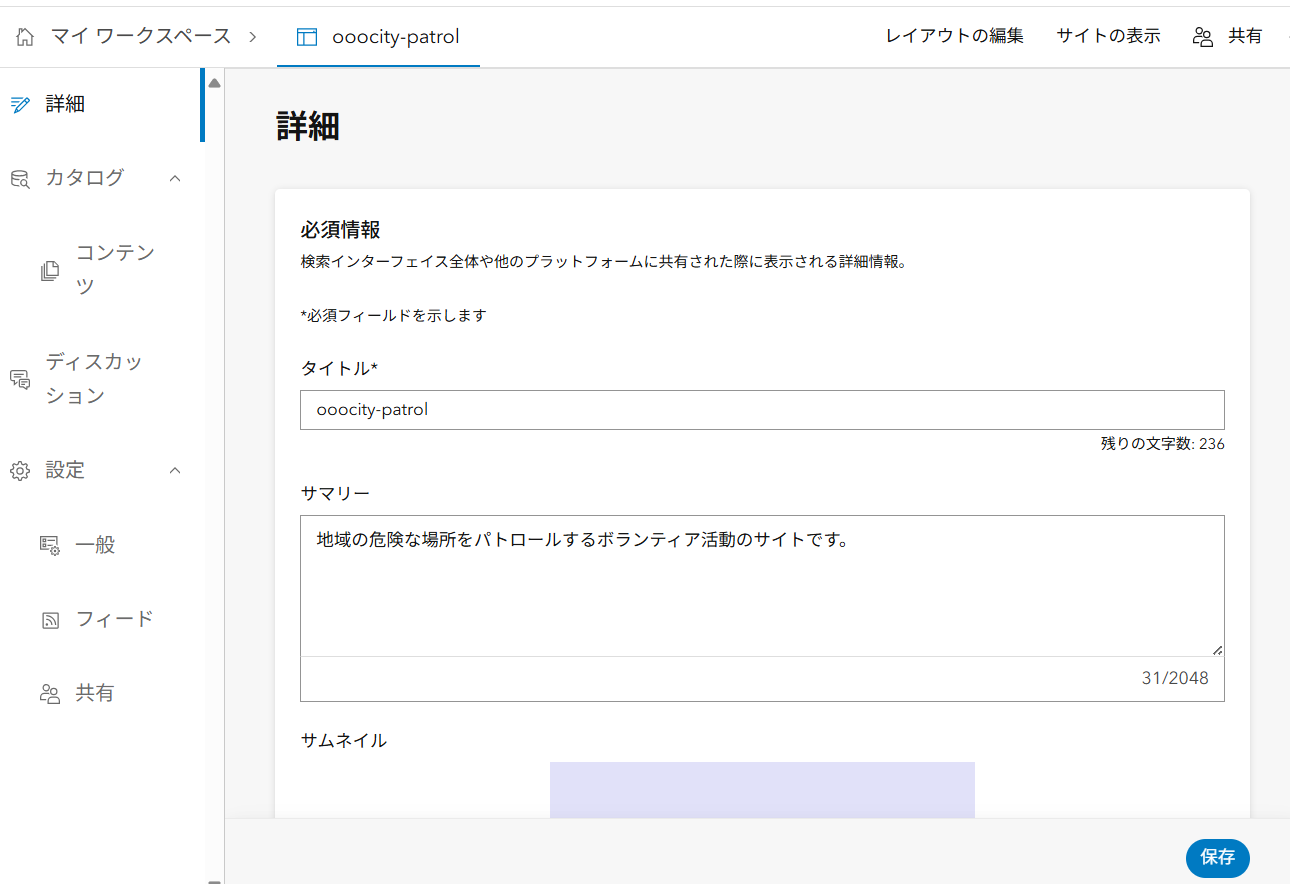Click the フィード feed icon
The height and width of the screenshot is (884, 1290).
(50, 620)
